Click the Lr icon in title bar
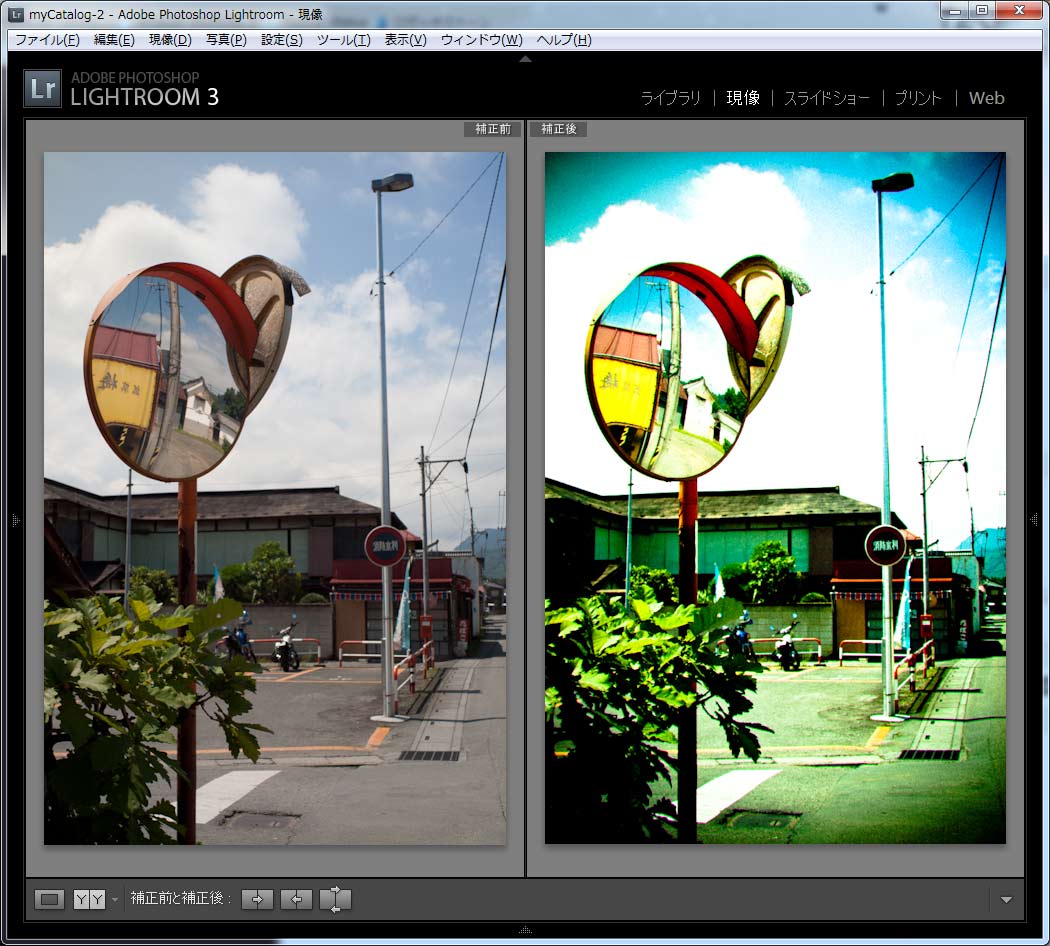This screenshot has height=946, width=1050. 15,14
